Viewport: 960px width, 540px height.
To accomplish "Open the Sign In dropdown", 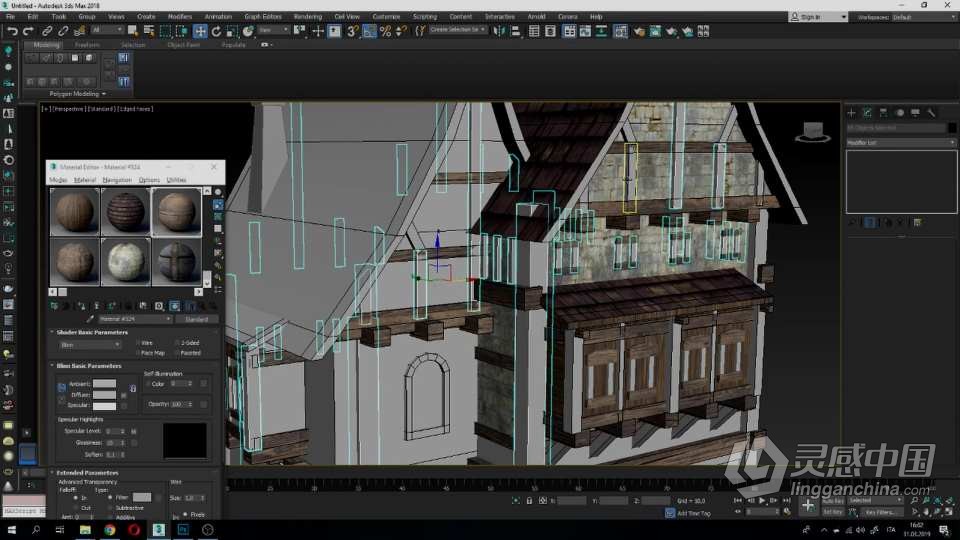I will pos(818,17).
